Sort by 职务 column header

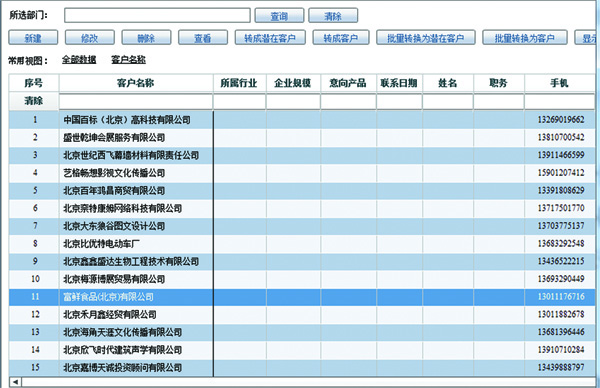click(499, 83)
